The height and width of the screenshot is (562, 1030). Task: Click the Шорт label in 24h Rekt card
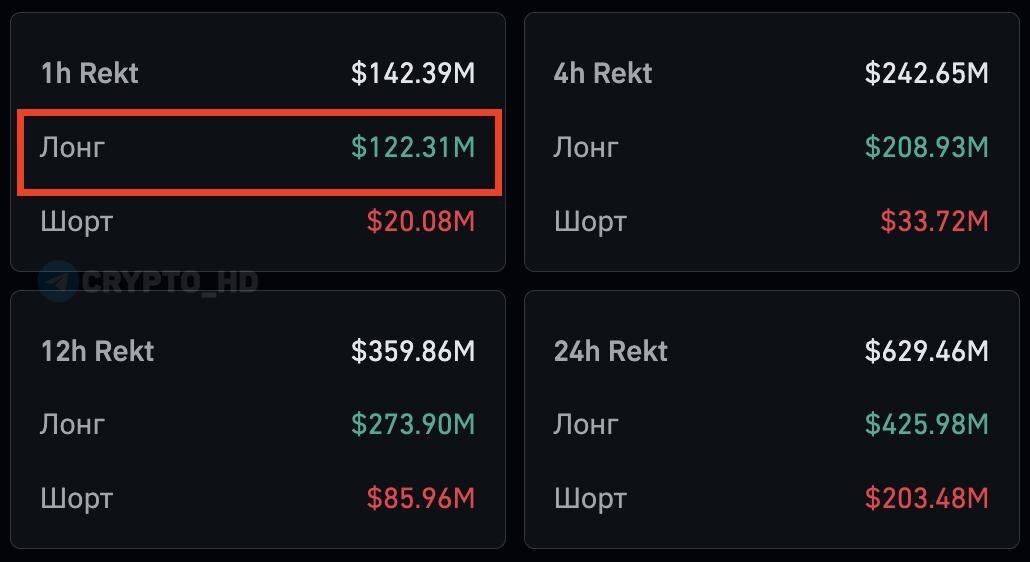590,500
